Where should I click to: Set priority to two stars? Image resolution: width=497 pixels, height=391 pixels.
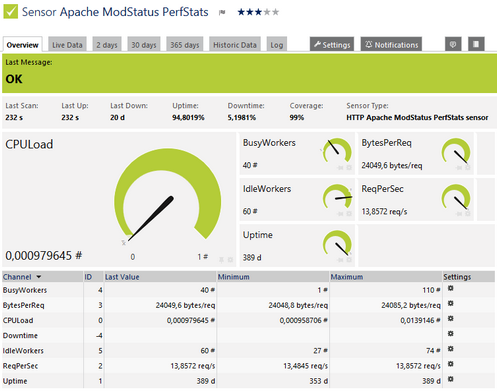(x=249, y=12)
